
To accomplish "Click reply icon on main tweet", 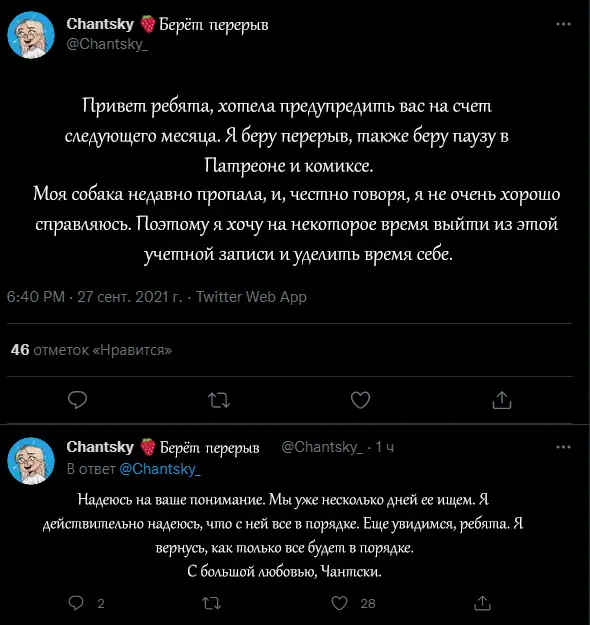I will [x=77, y=400].
